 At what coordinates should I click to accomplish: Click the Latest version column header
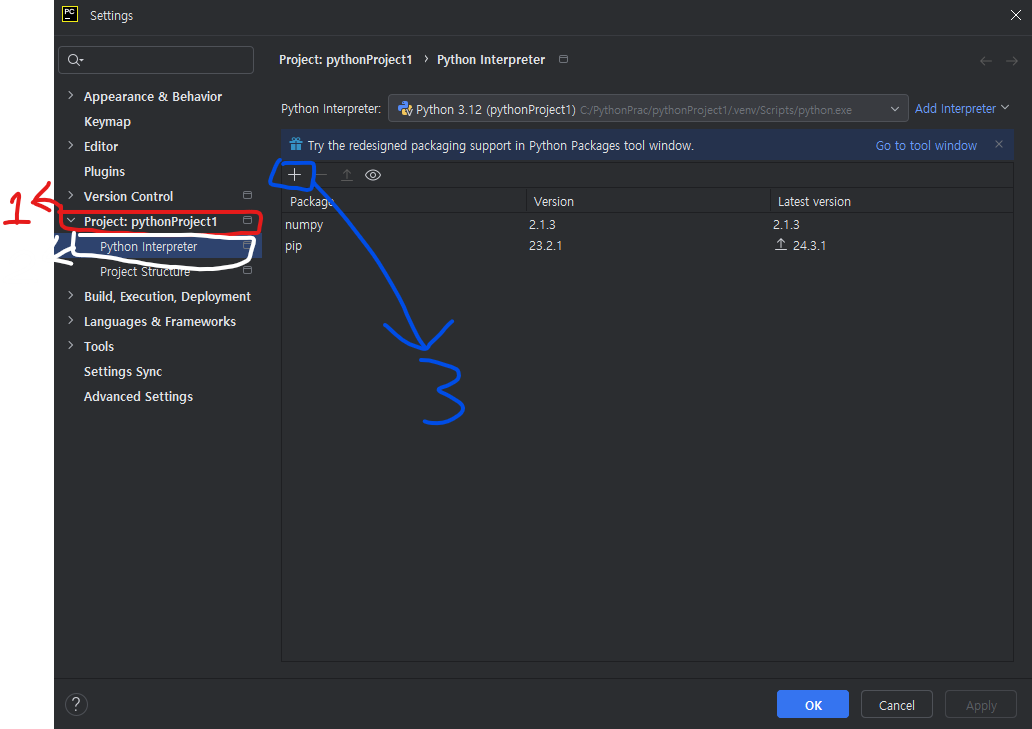point(814,201)
